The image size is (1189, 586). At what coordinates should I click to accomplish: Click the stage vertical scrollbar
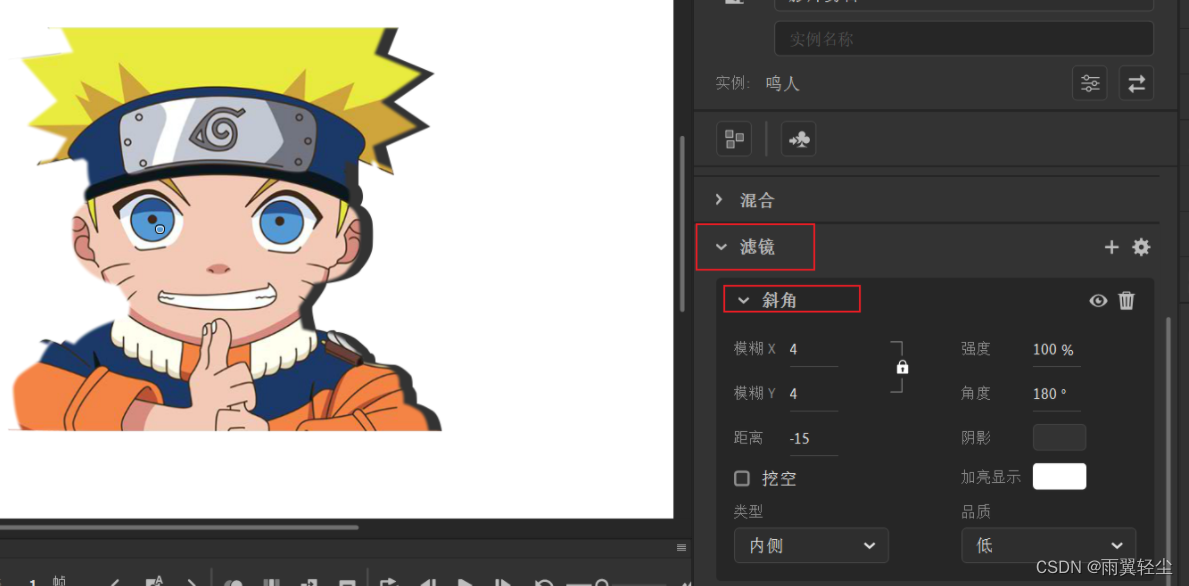point(682,224)
